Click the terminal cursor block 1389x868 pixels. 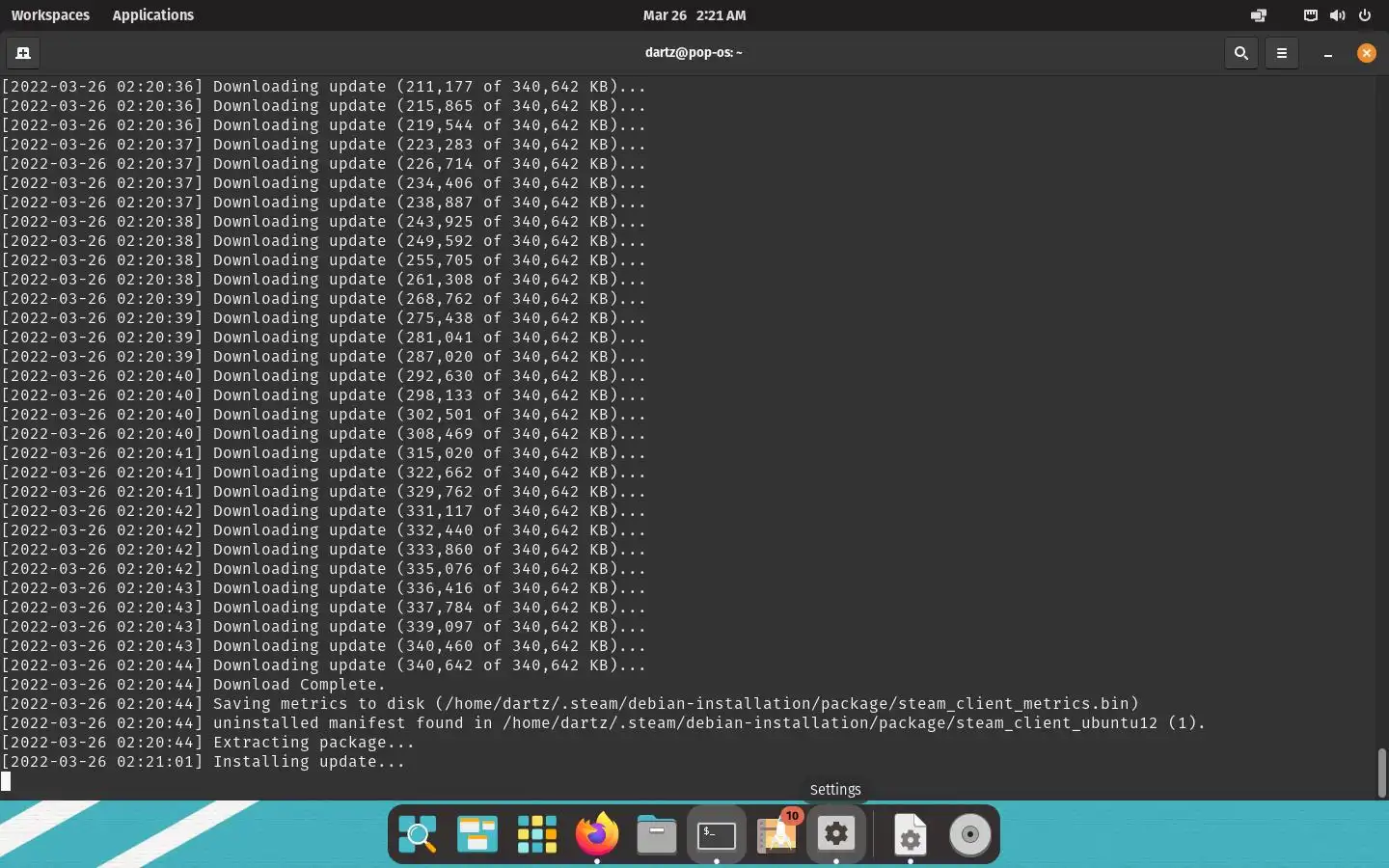pos(6,781)
